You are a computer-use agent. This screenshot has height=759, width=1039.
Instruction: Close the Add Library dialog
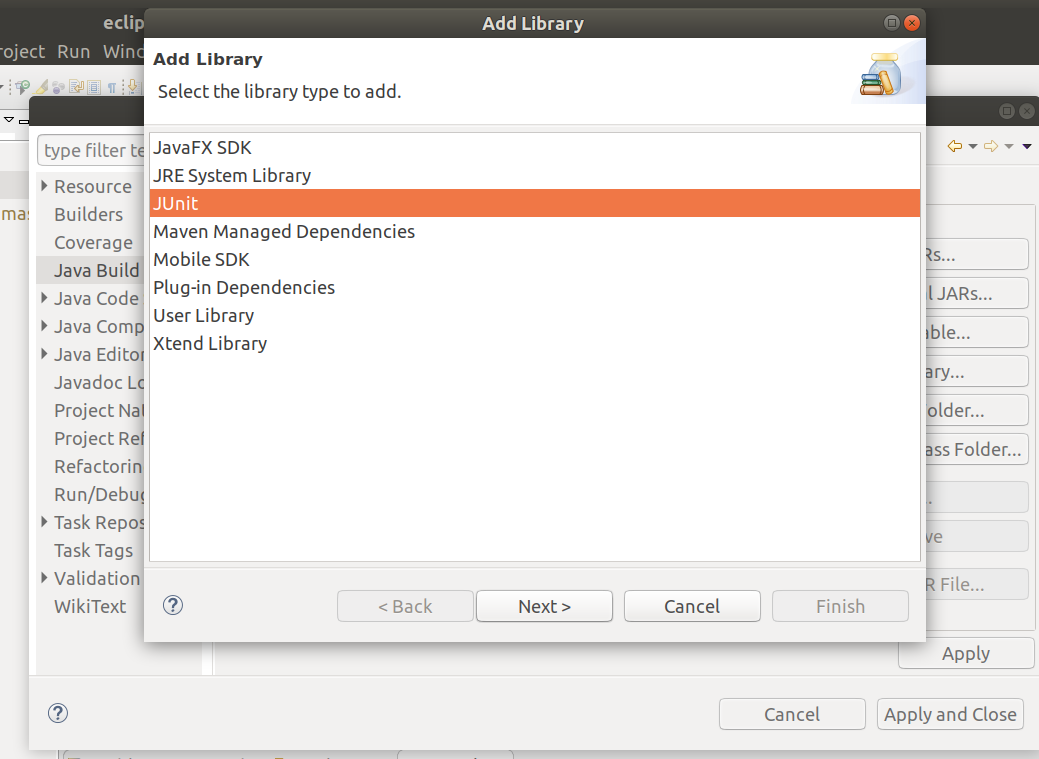[912, 23]
